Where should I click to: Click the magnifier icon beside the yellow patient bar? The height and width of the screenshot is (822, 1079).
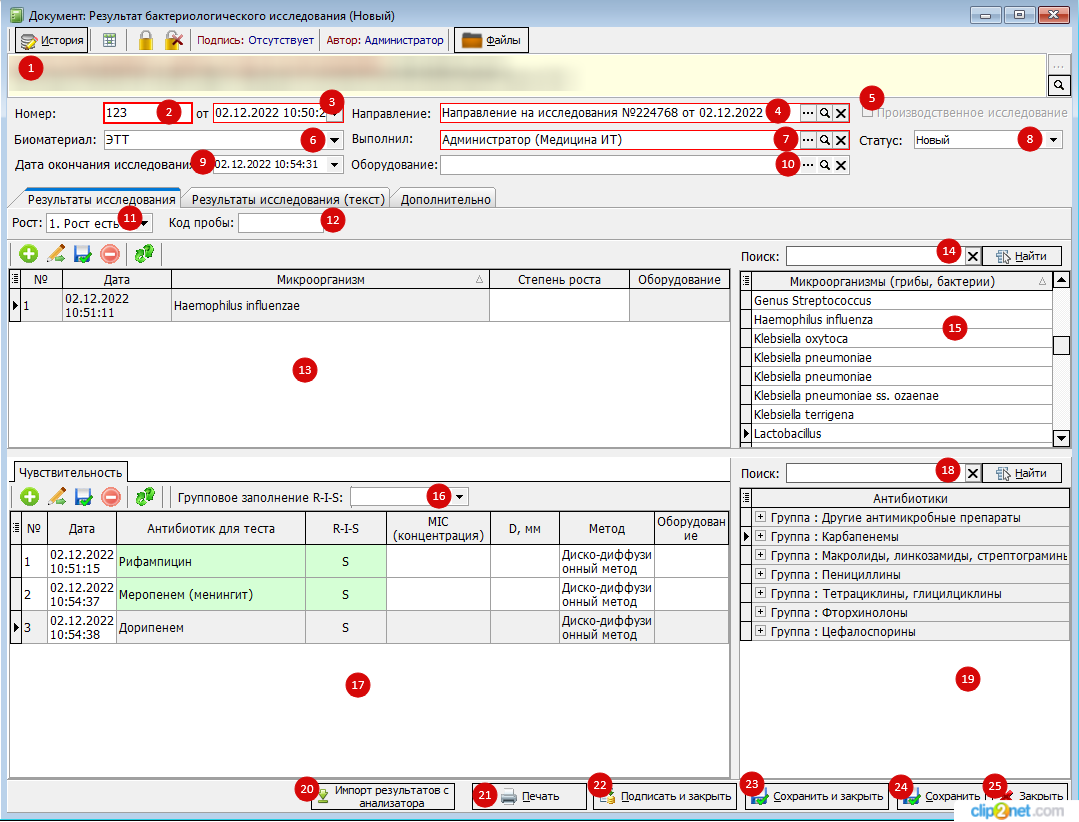tap(1058, 85)
